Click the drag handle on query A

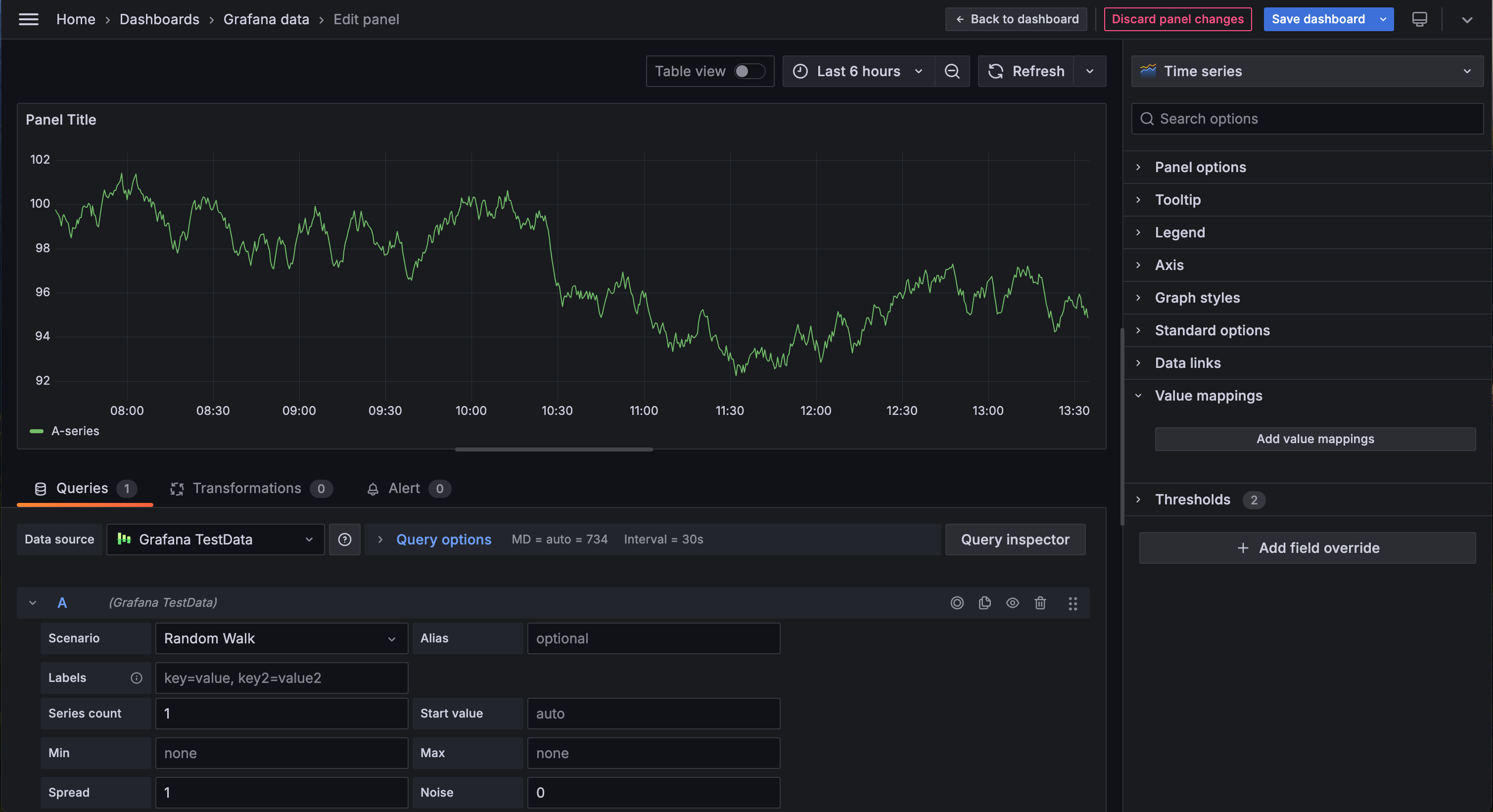click(1073, 603)
